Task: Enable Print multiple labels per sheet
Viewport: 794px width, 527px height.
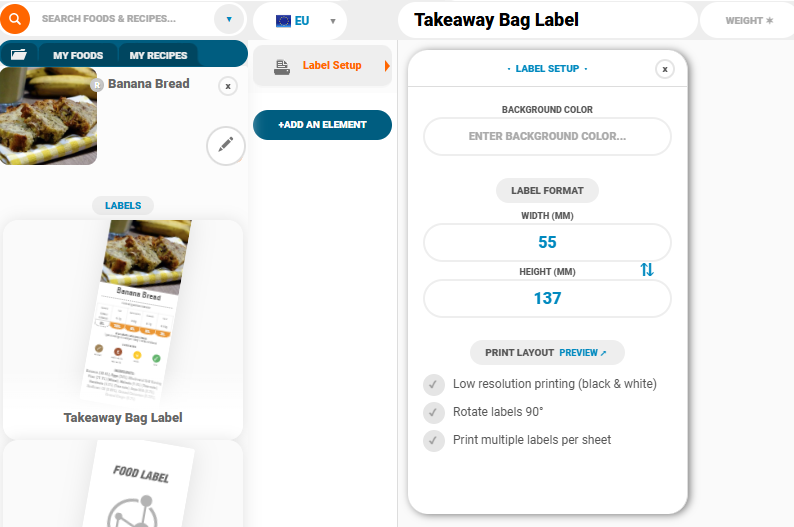Action: [434, 440]
